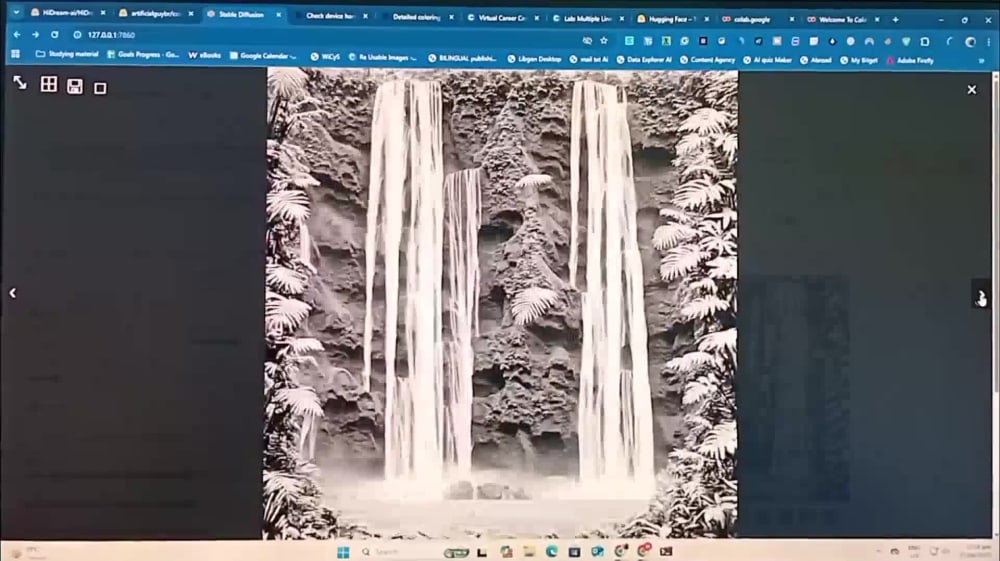Screen dimensions: 1000x561
Task: Open the Detailed coloring tab
Action: [416, 17]
